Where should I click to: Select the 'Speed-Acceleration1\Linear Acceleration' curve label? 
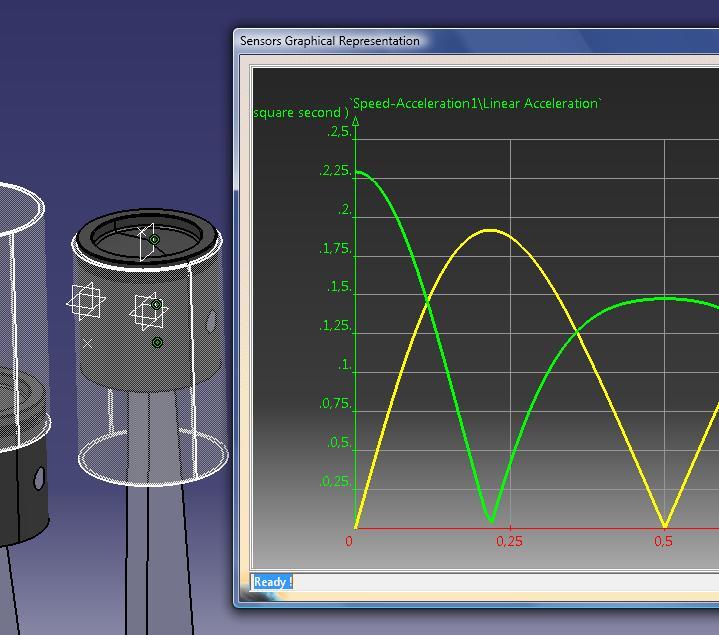476,104
